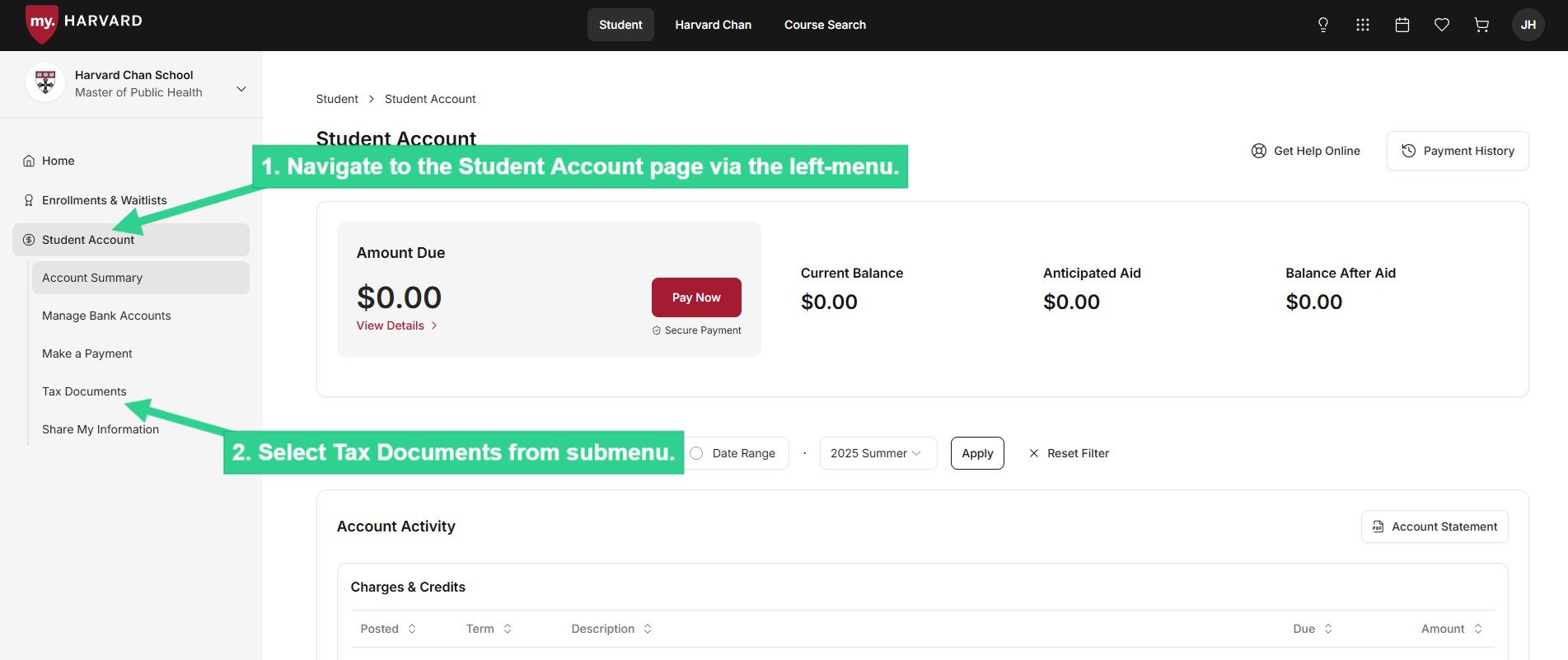Image resolution: width=1568 pixels, height=660 pixels.
Task: Expand the Harvard Chan School program selector
Action: [x=241, y=89]
